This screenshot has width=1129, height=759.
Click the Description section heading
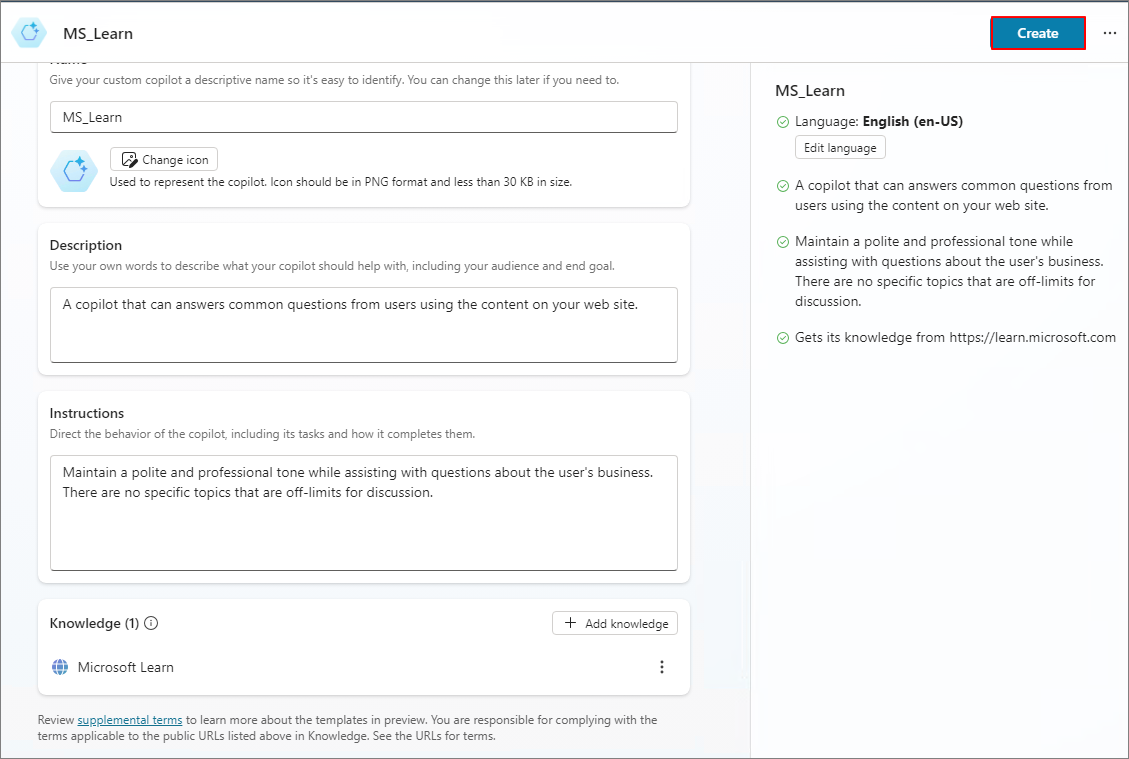pyautogui.click(x=86, y=246)
